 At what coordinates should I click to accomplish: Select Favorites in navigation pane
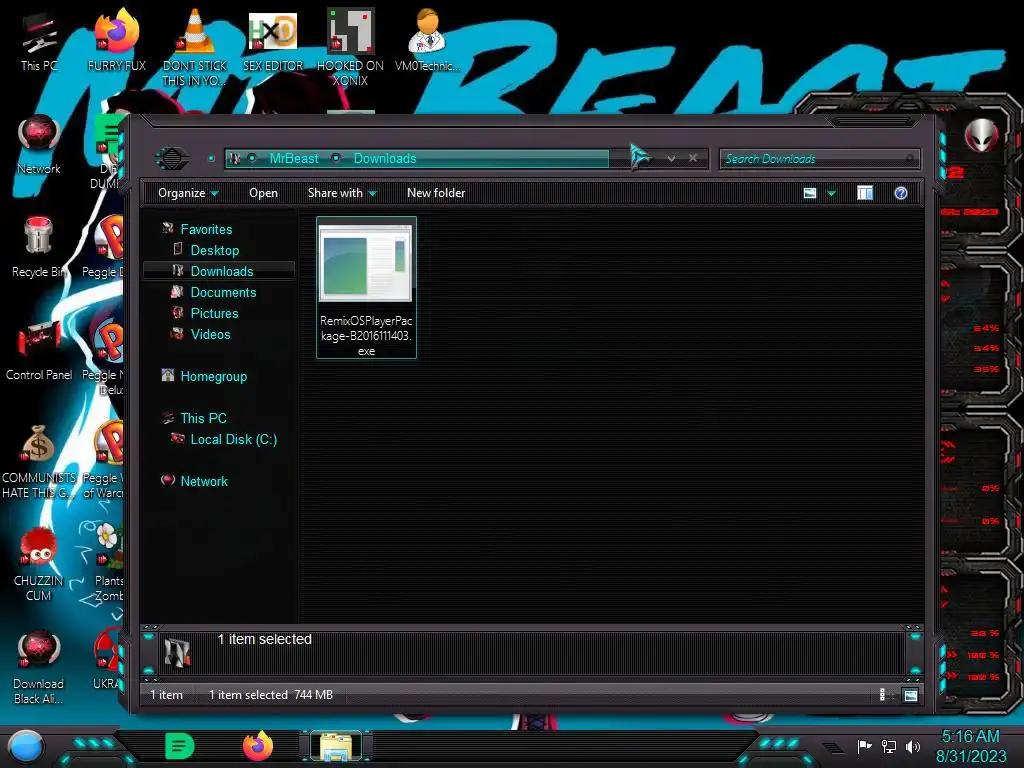pyautogui.click(x=206, y=229)
